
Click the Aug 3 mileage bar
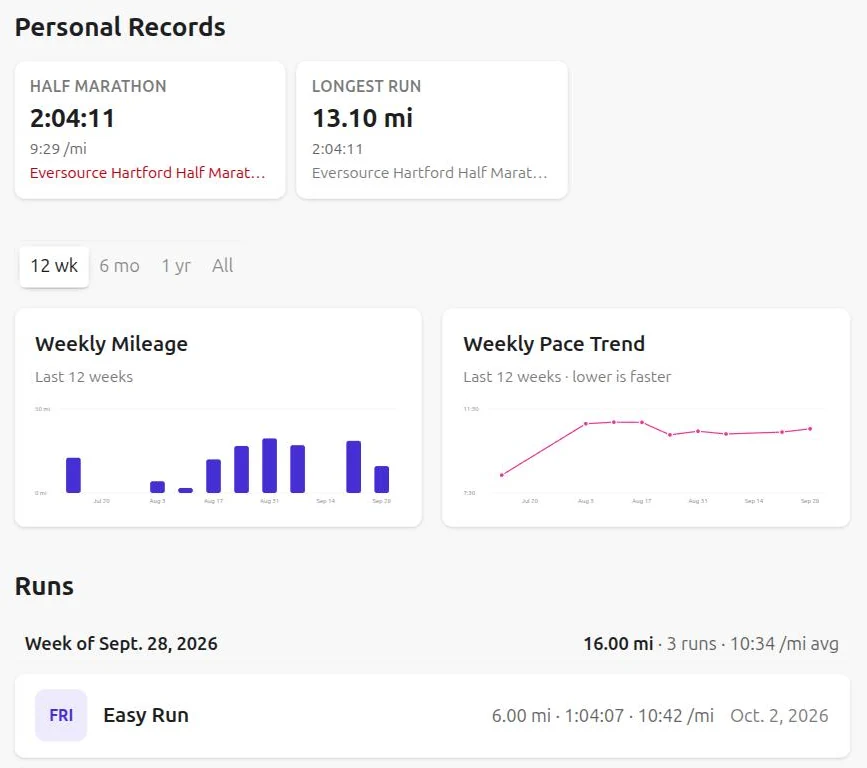158,487
